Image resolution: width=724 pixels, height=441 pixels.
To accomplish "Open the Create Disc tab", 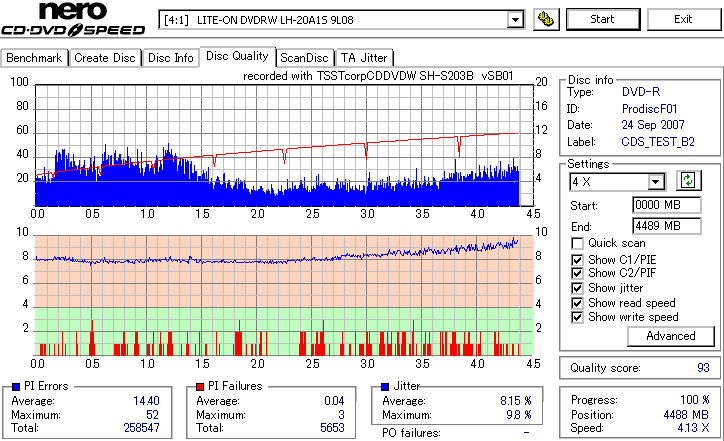I will (x=105, y=58).
